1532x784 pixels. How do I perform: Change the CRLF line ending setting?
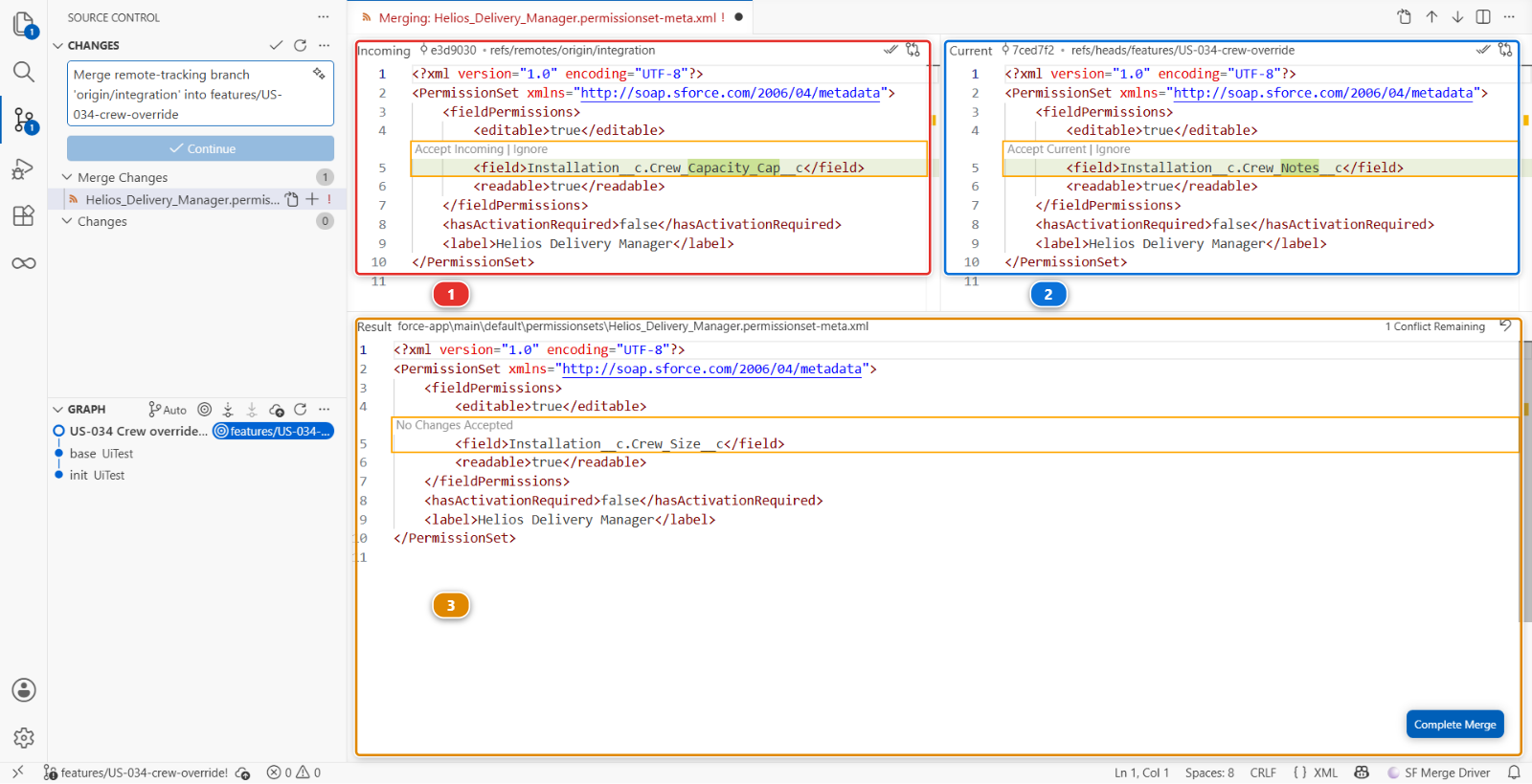click(x=1263, y=773)
